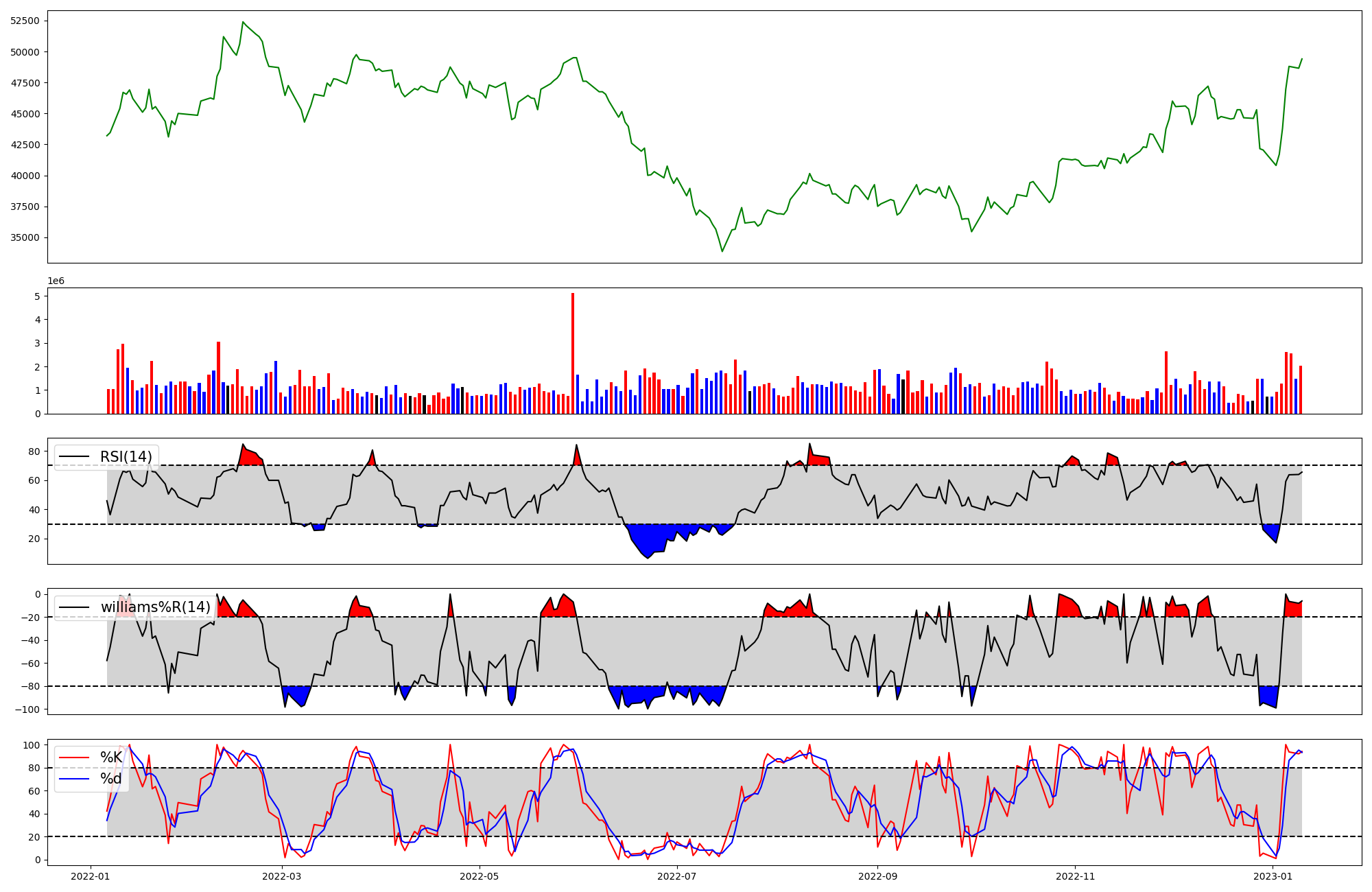Click the 2023-01 x-axis date label
Screen dimensions: 1372x892
pyautogui.click(x=1273, y=876)
